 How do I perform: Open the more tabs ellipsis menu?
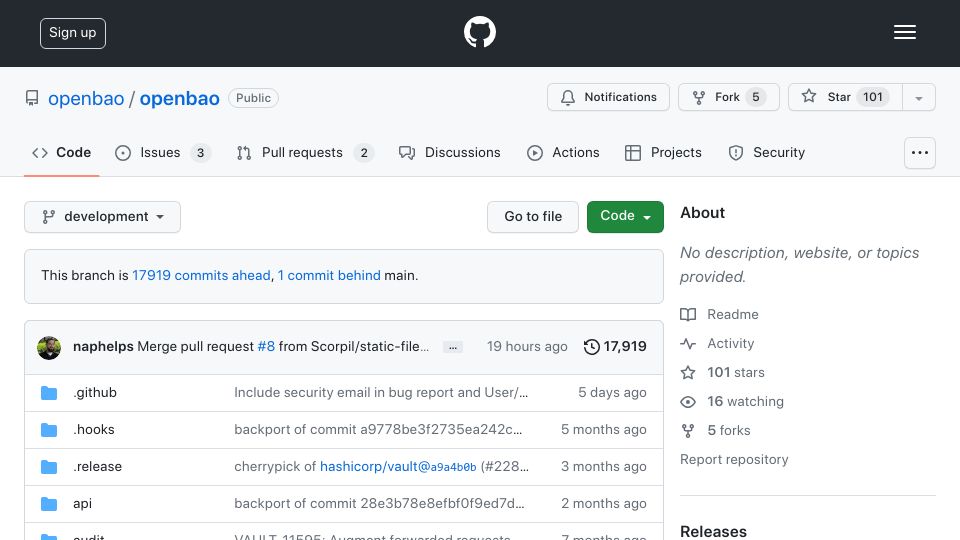920,153
